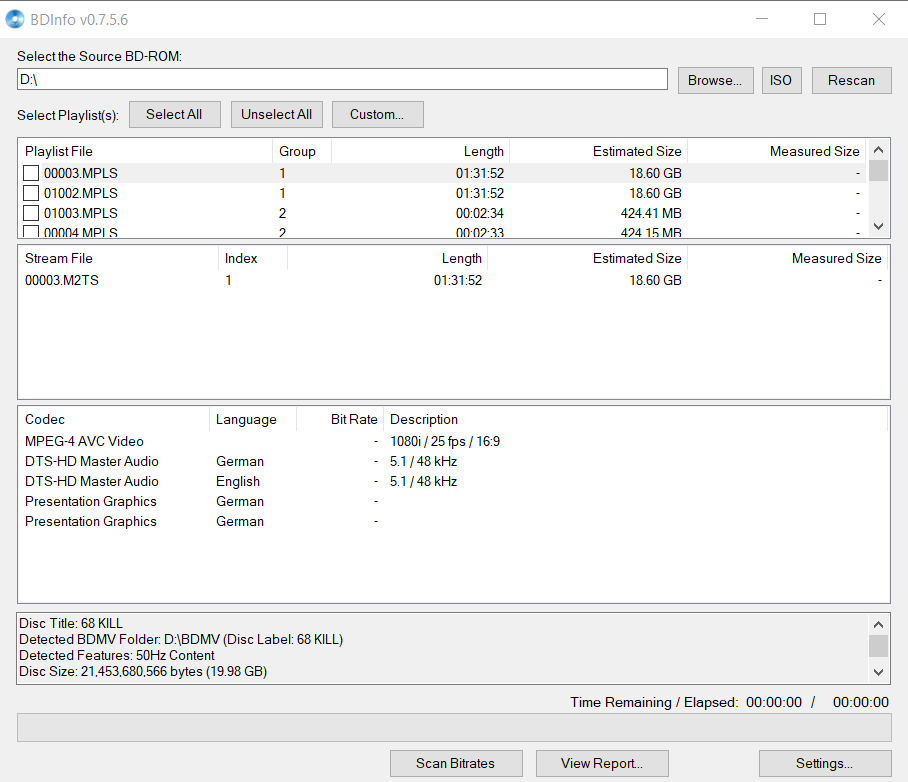Click the Detected Features: 50Hz Content line
908x782 pixels.
pyautogui.click(x=116, y=655)
